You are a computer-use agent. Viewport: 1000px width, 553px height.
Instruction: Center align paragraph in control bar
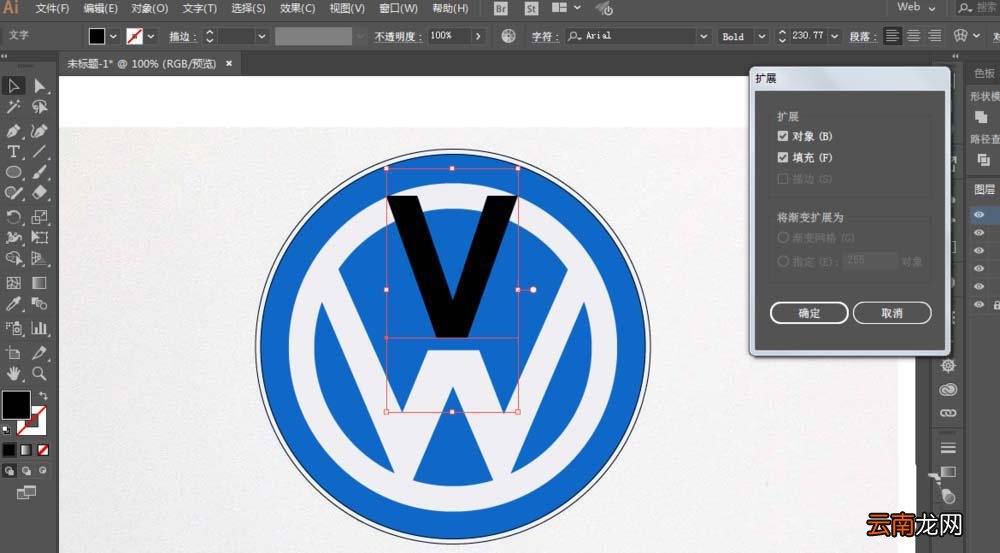click(913, 36)
